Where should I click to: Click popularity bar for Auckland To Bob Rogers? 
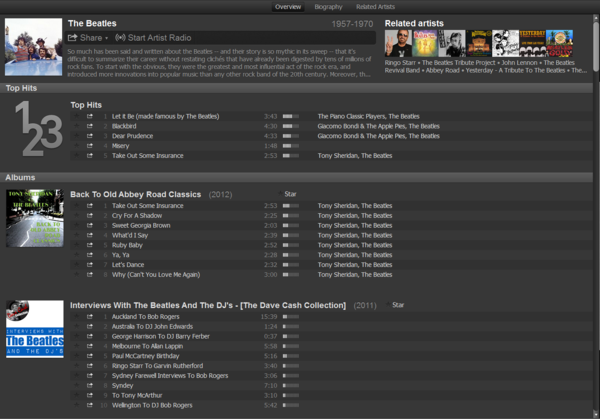pyautogui.click(x=291, y=317)
